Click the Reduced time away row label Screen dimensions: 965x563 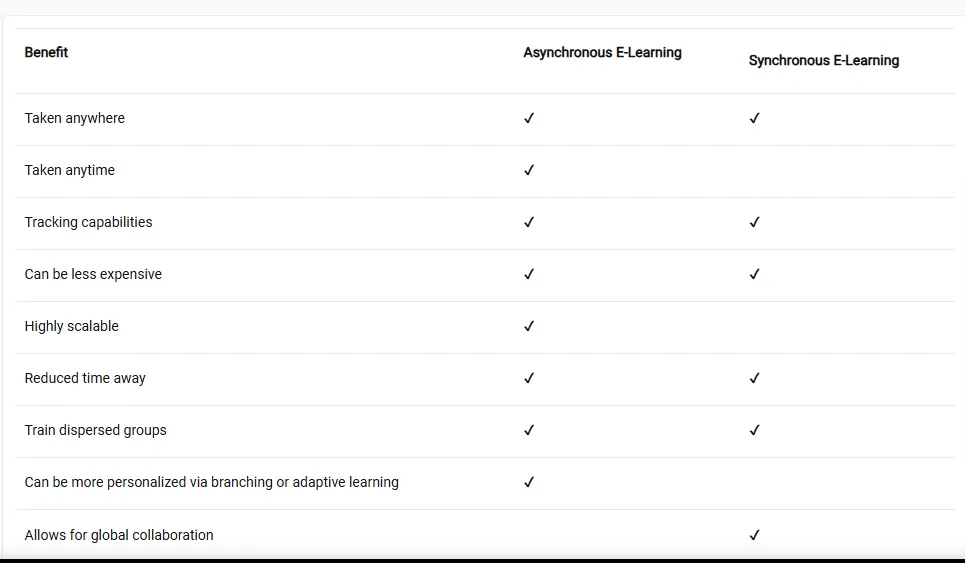point(85,378)
